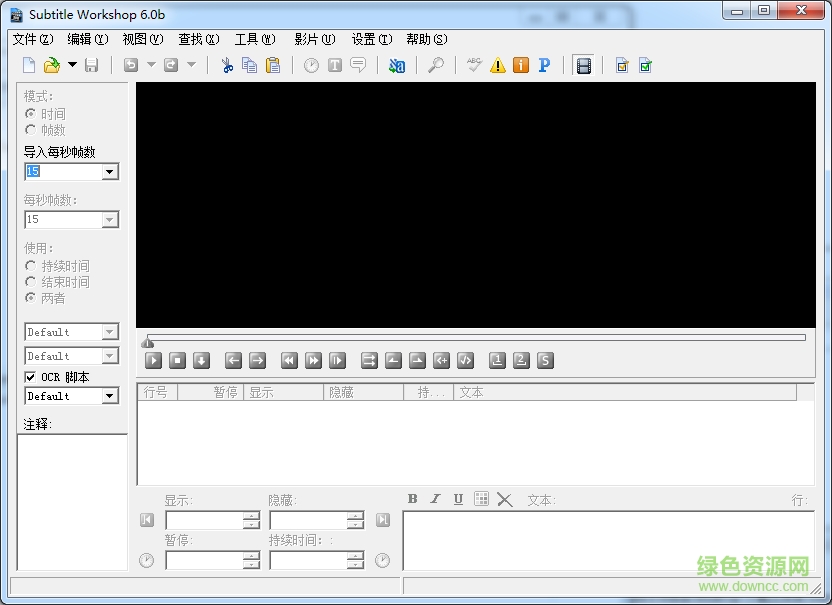This screenshot has width=832, height=605.
Task: Select the 时间 (time) mode radio button
Action: (31, 113)
